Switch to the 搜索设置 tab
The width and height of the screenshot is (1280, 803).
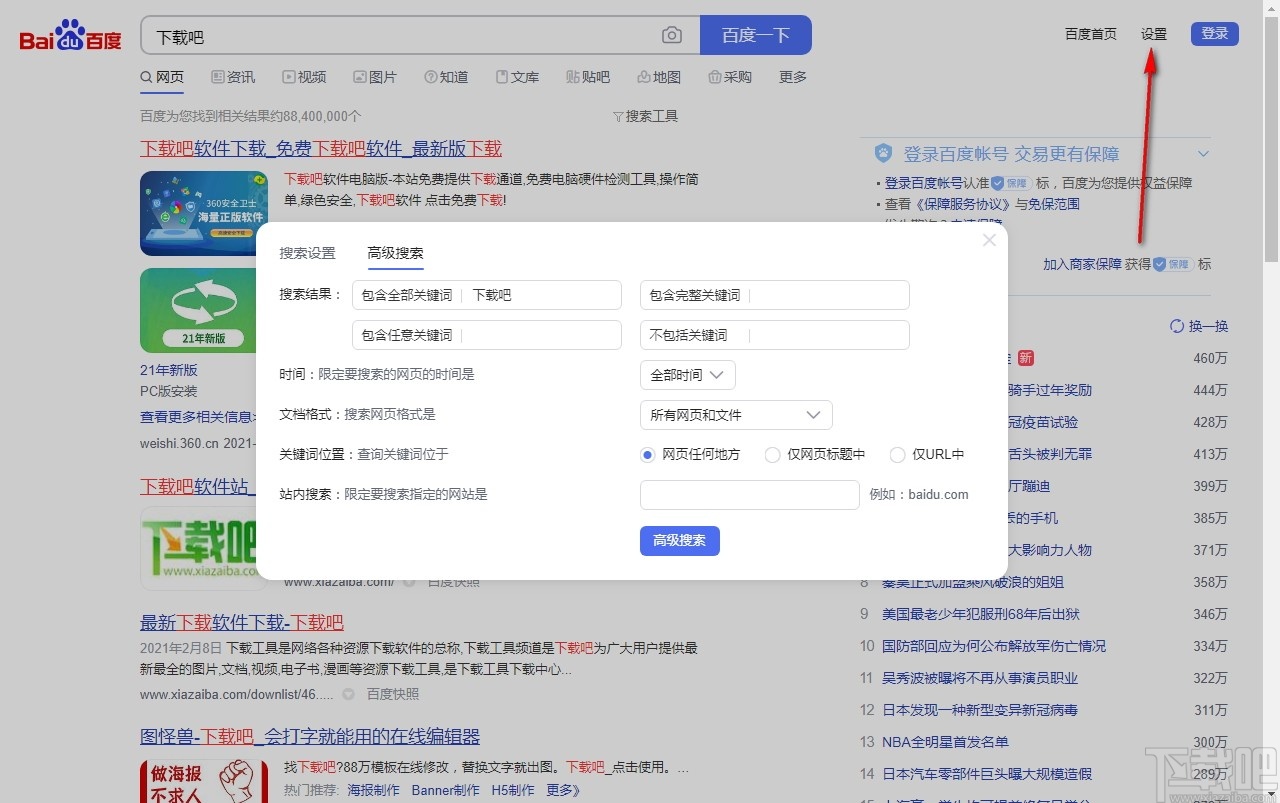pos(307,253)
